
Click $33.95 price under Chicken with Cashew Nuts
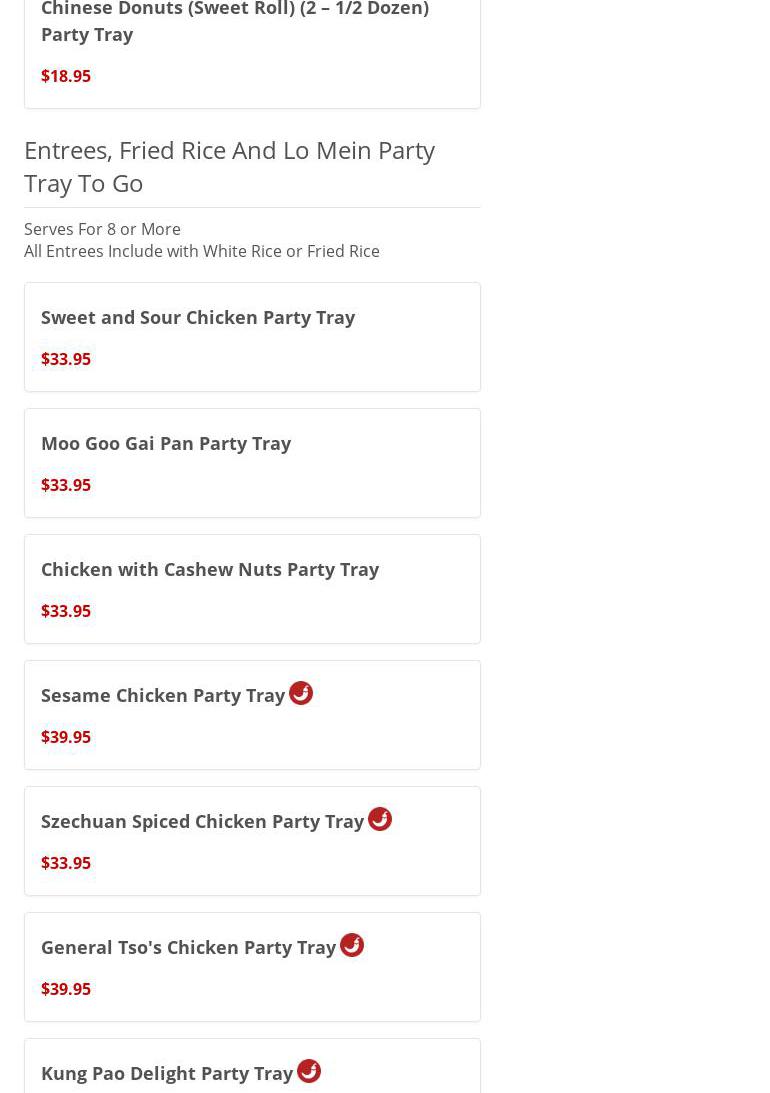pyautogui.click(x=66, y=611)
